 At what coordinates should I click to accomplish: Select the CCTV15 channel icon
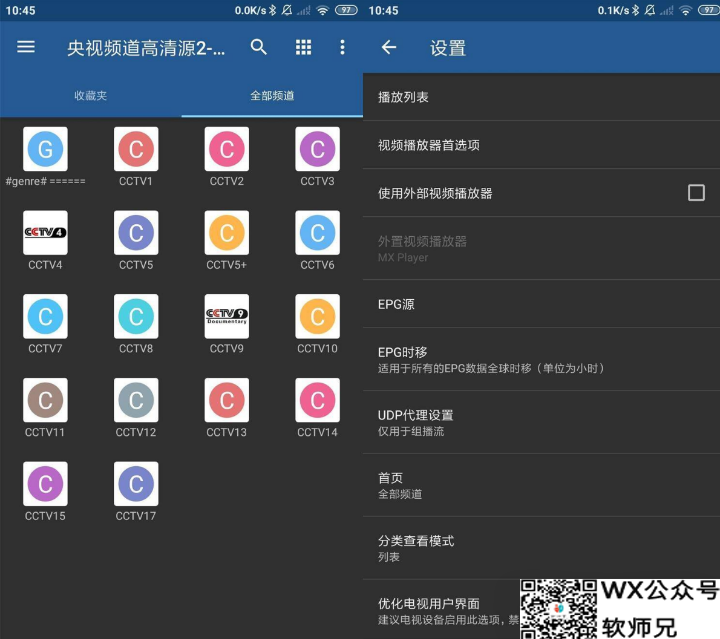coord(45,483)
